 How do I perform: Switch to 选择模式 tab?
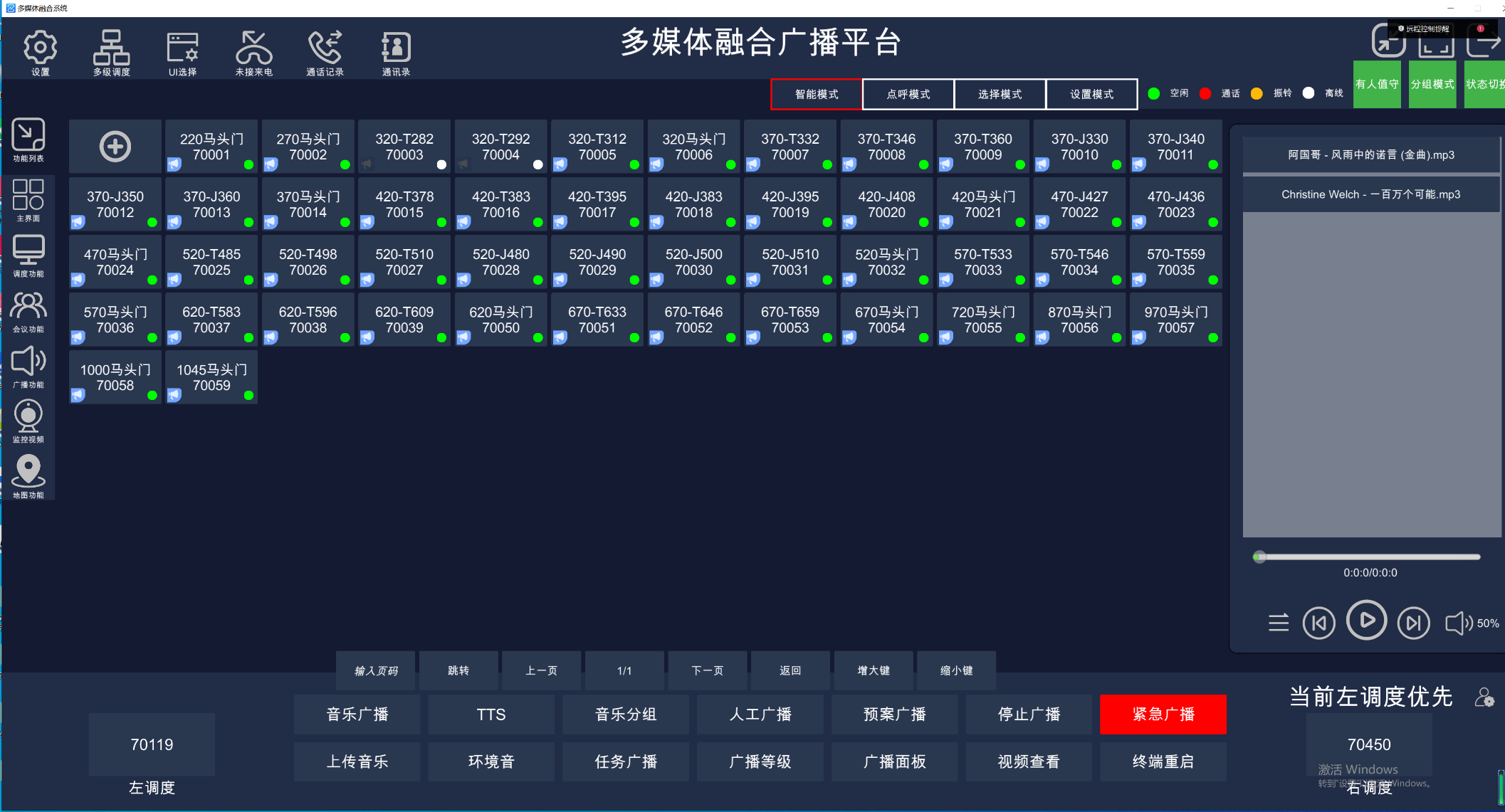click(1000, 95)
